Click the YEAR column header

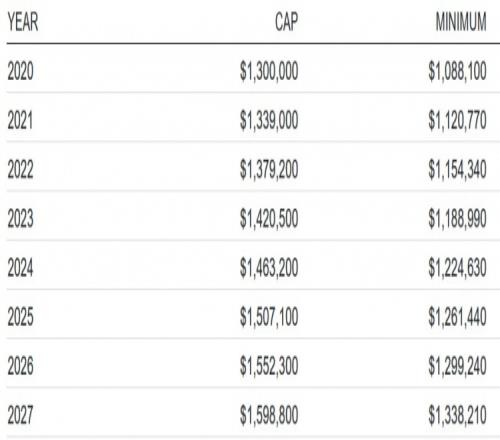(23, 22)
